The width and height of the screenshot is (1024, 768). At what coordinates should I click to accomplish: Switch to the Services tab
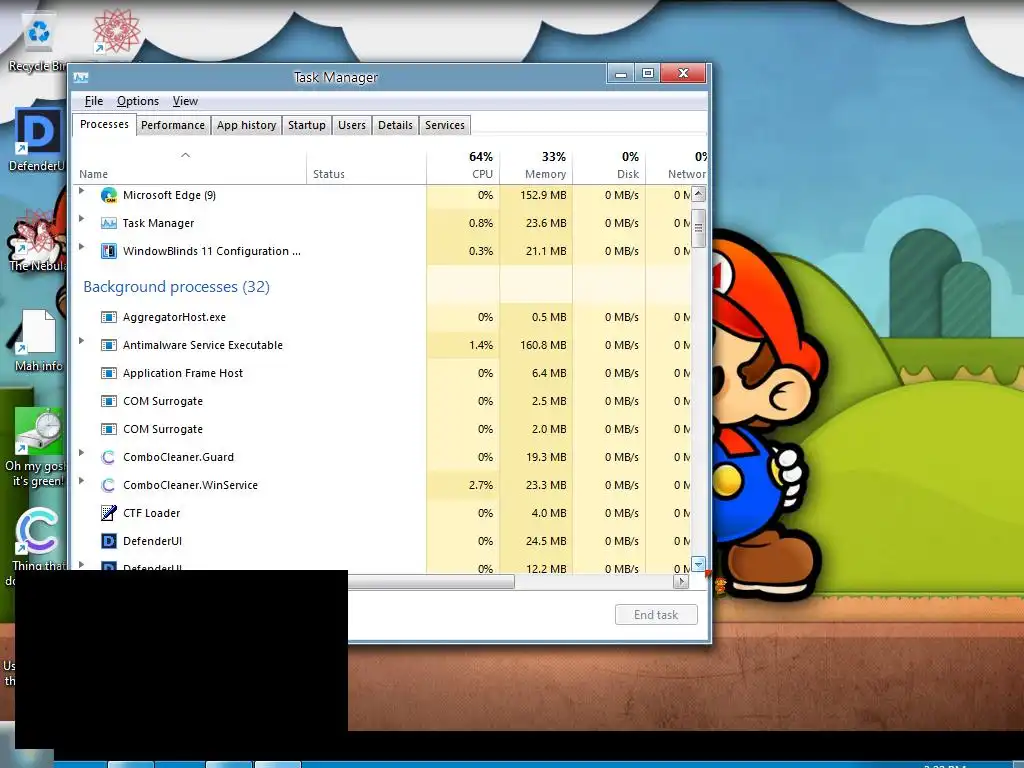pos(445,125)
